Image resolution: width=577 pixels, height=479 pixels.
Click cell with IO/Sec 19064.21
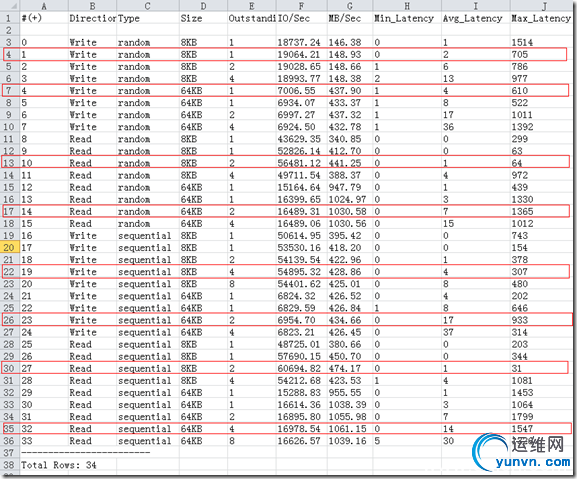point(301,54)
